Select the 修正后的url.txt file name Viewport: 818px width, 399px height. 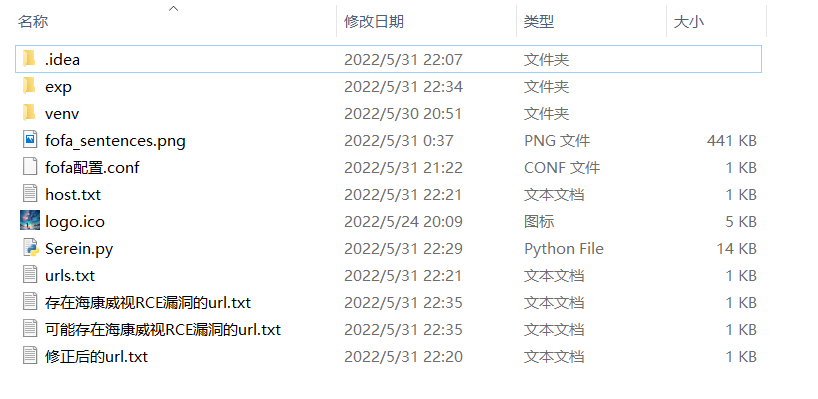pos(97,357)
